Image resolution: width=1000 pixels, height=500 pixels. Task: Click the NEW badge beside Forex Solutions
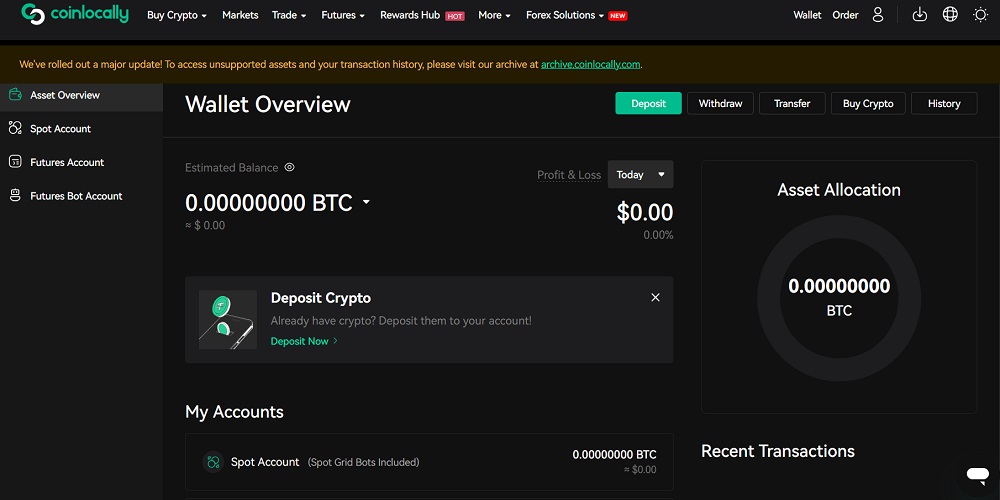(618, 16)
